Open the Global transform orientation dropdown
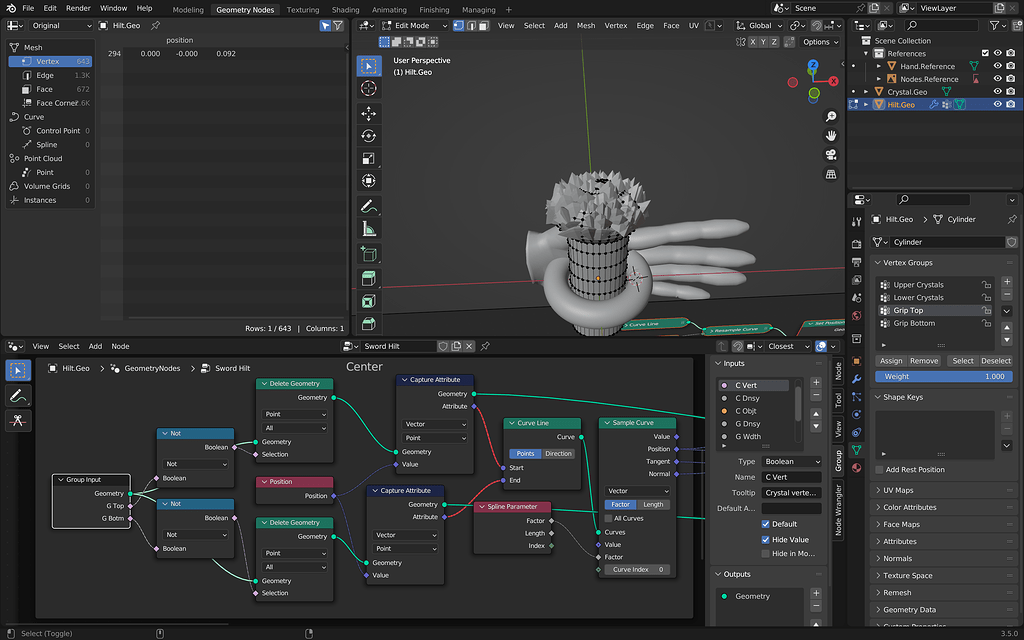 click(758, 25)
